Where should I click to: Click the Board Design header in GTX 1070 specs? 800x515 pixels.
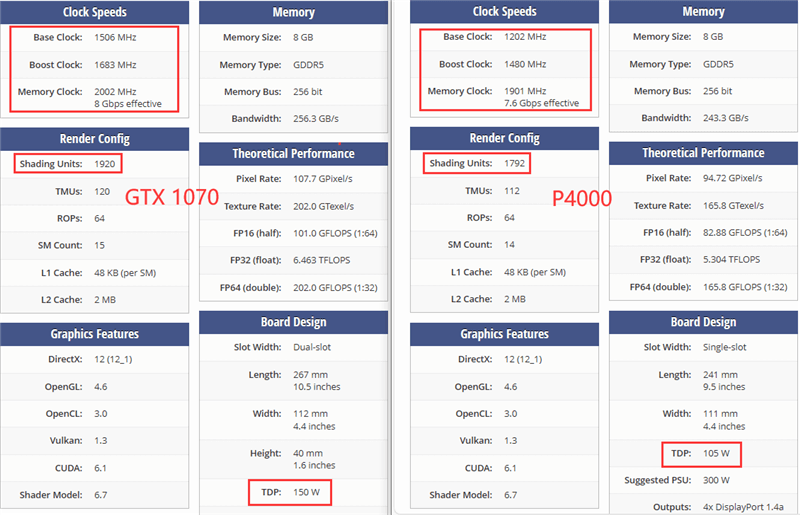293,322
